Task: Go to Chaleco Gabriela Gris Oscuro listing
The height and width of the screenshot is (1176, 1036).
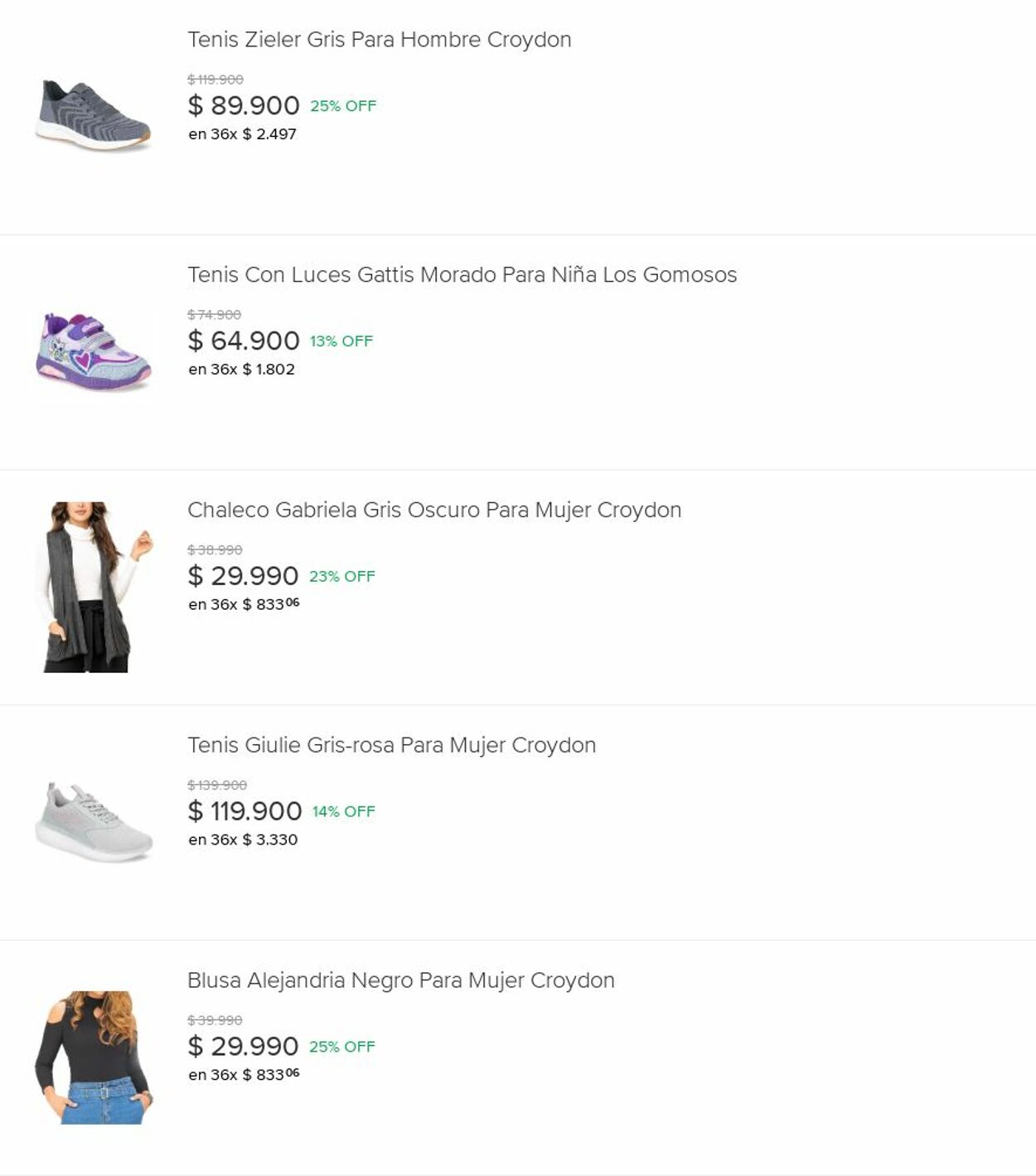Action: point(434,511)
